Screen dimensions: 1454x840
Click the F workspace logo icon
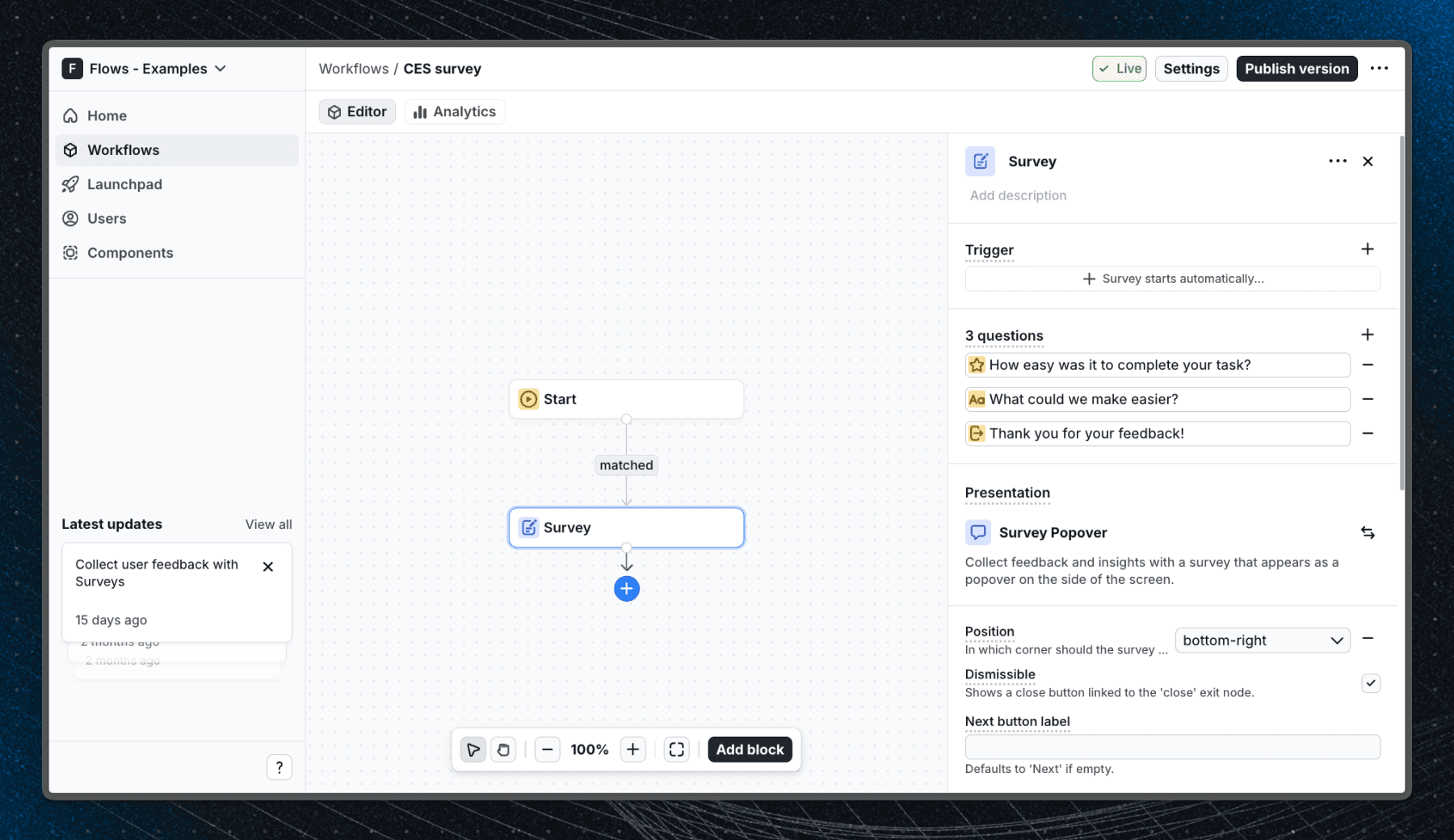(72, 69)
